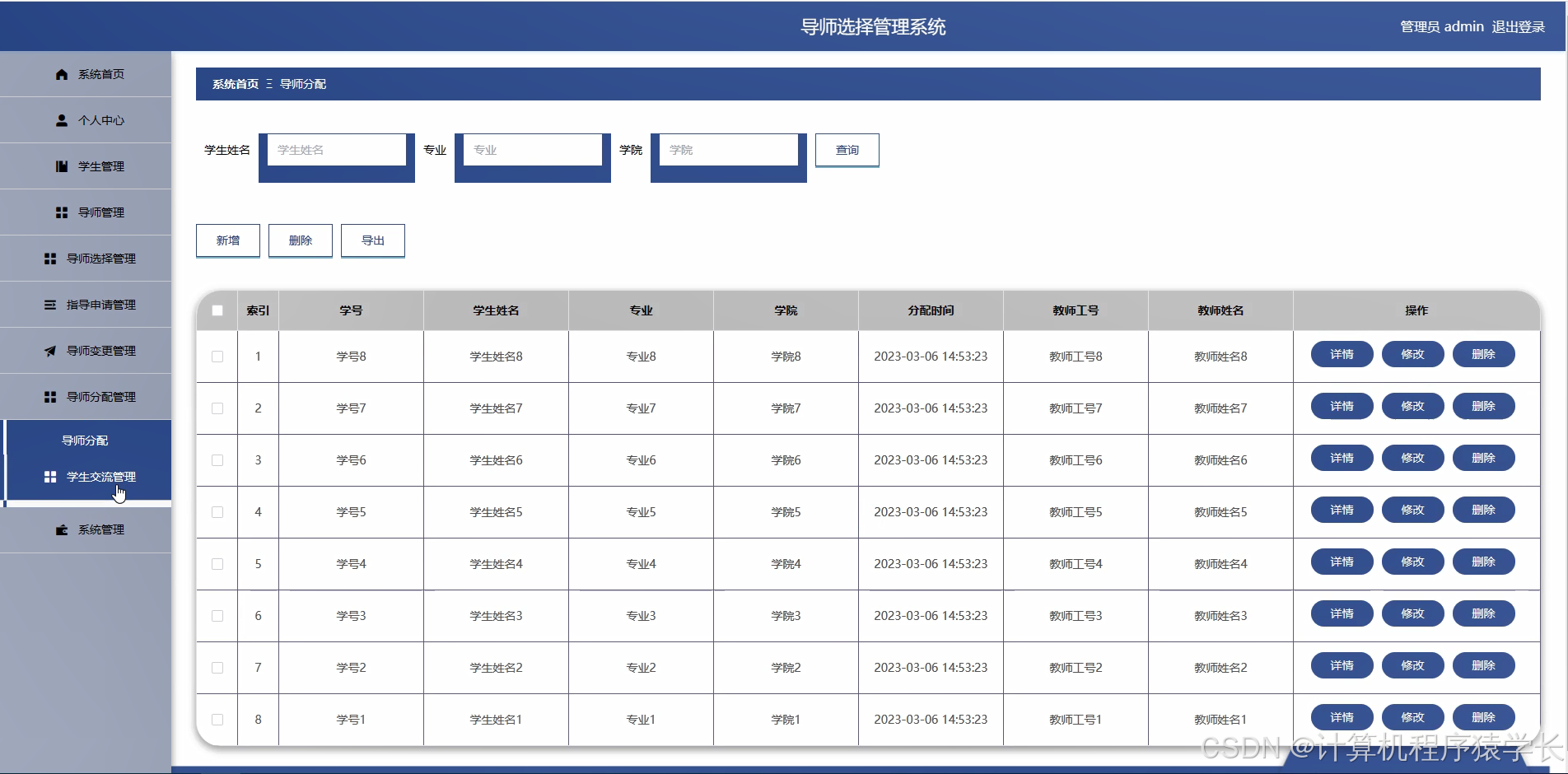This screenshot has height=774, width=1568.
Task: Expand the 导师管理 sidebar menu label
Action: click(x=101, y=212)
